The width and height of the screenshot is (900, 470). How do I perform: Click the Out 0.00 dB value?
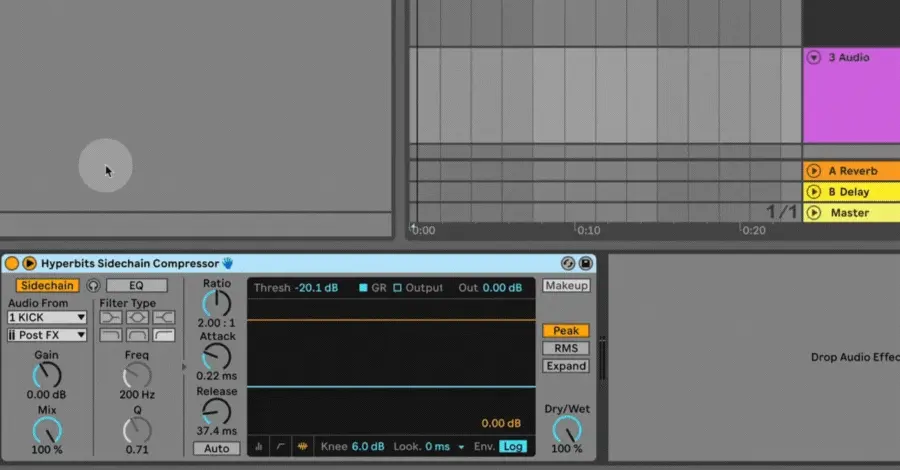(x=502, y=288)
